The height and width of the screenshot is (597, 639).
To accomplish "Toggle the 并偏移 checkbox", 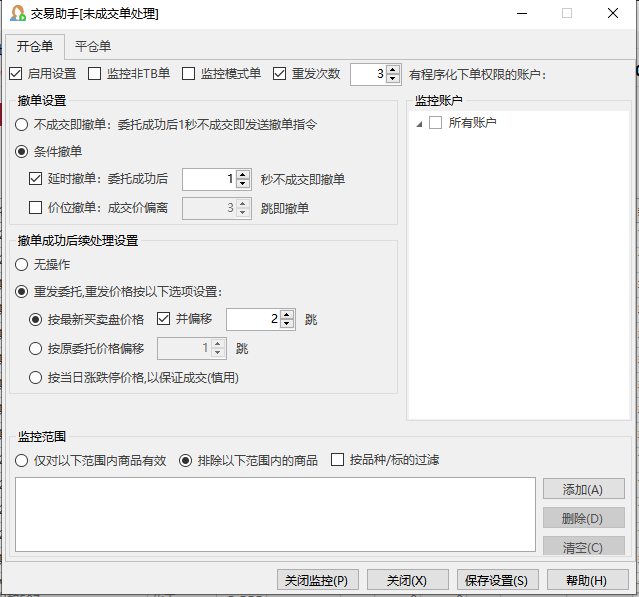I will 163,319.
